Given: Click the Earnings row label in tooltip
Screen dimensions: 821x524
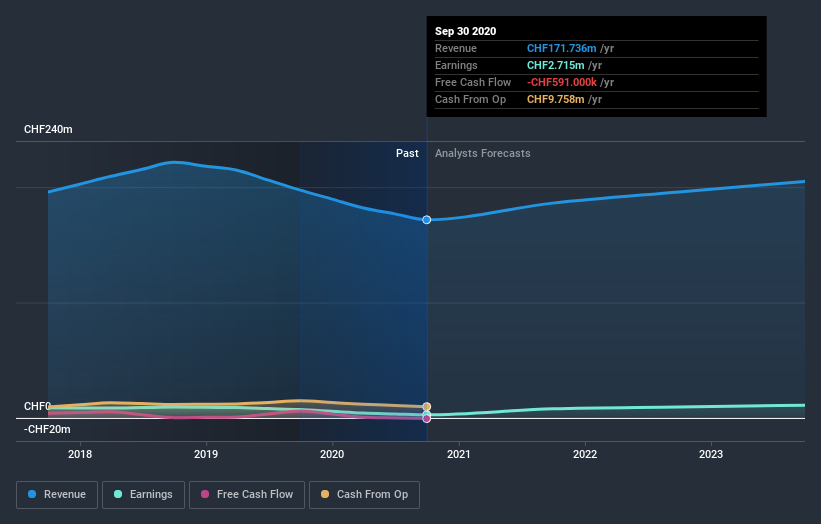Looking at the screenshot, I should 456,65.
